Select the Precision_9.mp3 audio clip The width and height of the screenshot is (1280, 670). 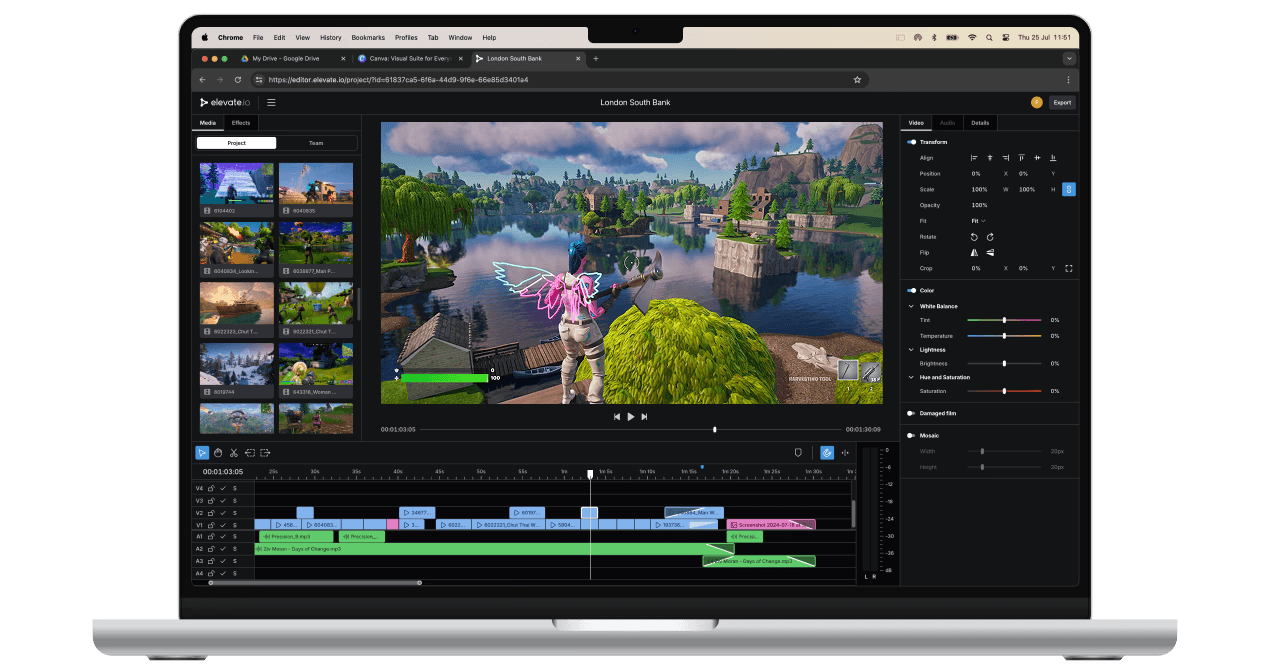pos(296,537)
